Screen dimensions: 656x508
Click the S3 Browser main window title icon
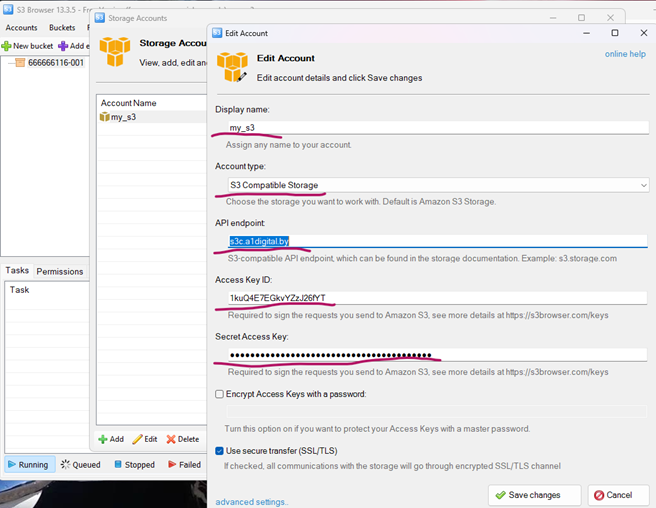[8, 10]
